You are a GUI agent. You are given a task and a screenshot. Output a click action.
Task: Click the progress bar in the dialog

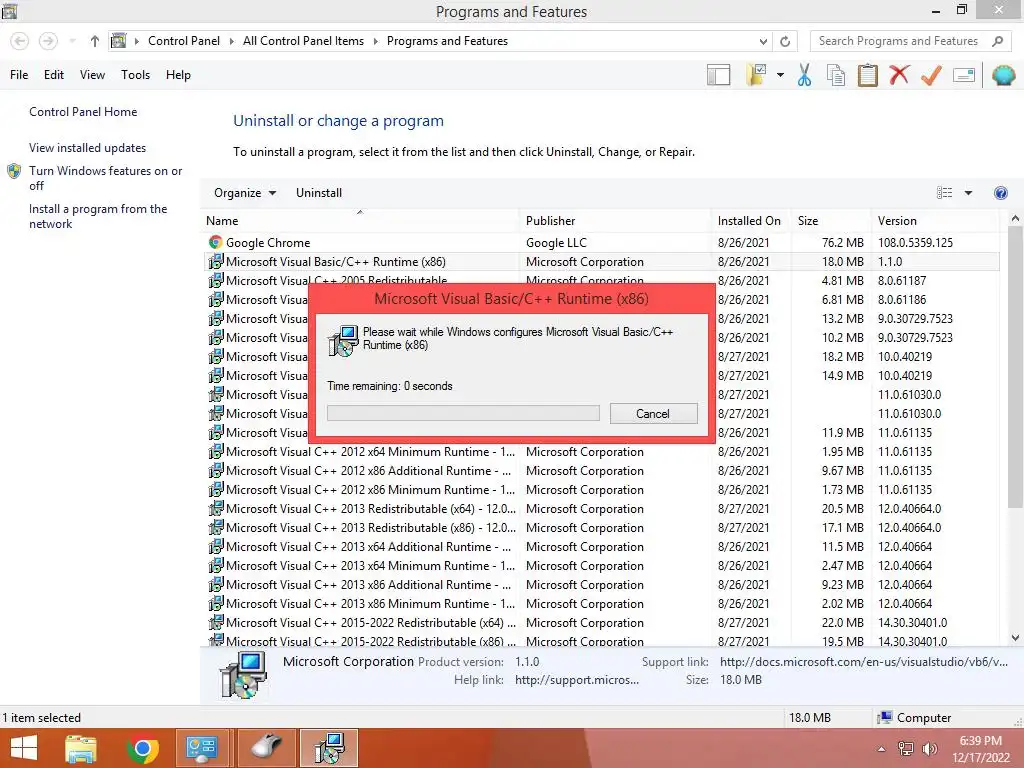pyautogui.click(x=463, y=413)
